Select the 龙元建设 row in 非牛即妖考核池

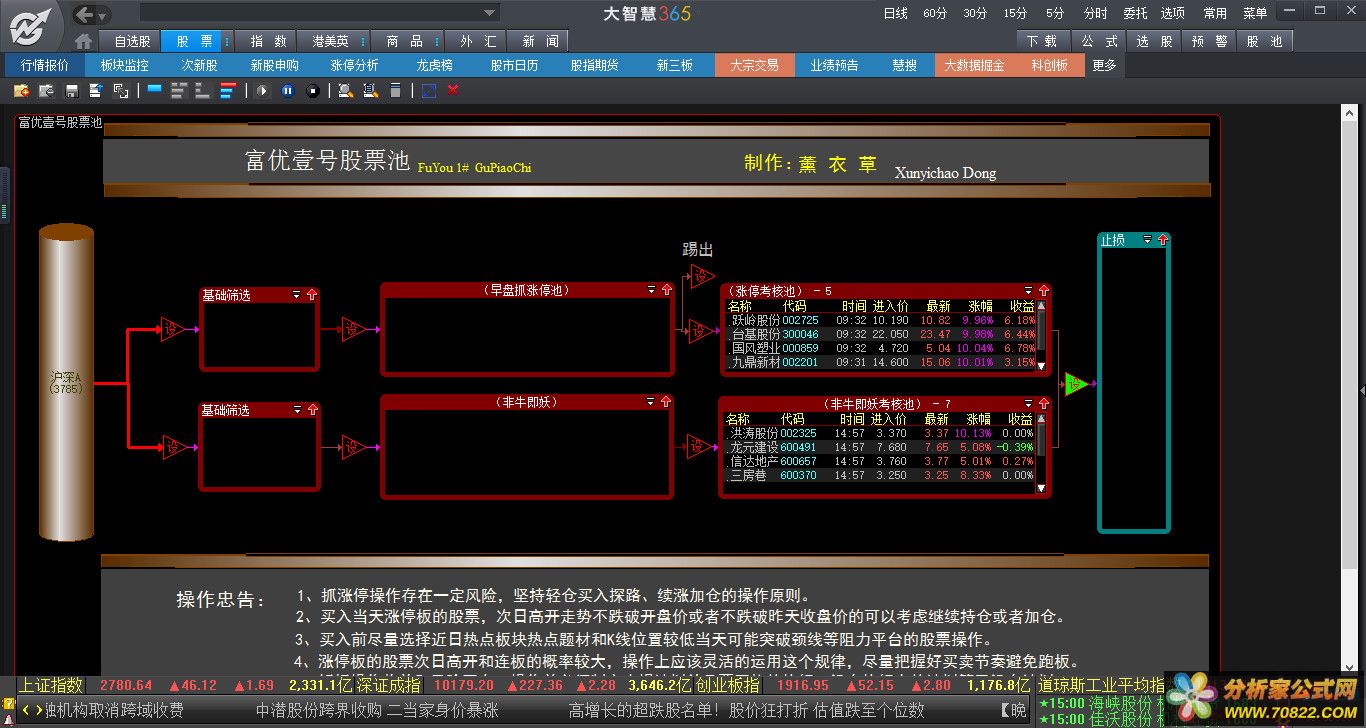point(880,447)
